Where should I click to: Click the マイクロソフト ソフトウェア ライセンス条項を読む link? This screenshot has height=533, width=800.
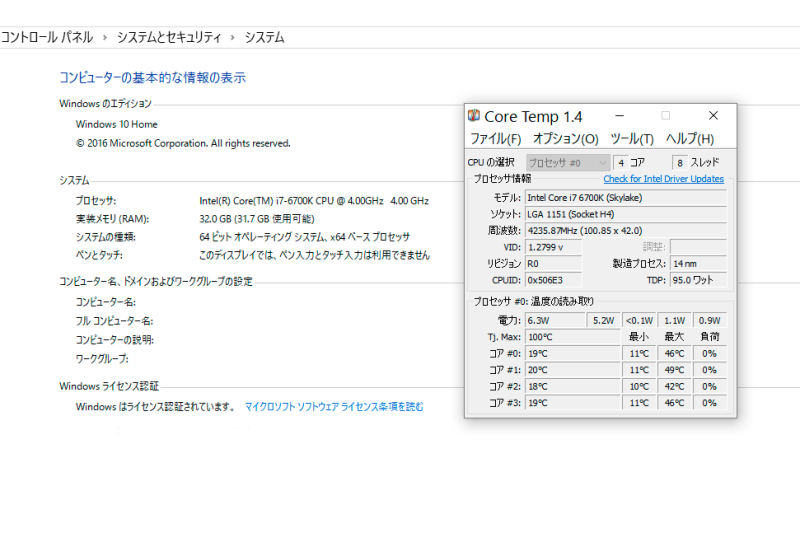point(334,407)
